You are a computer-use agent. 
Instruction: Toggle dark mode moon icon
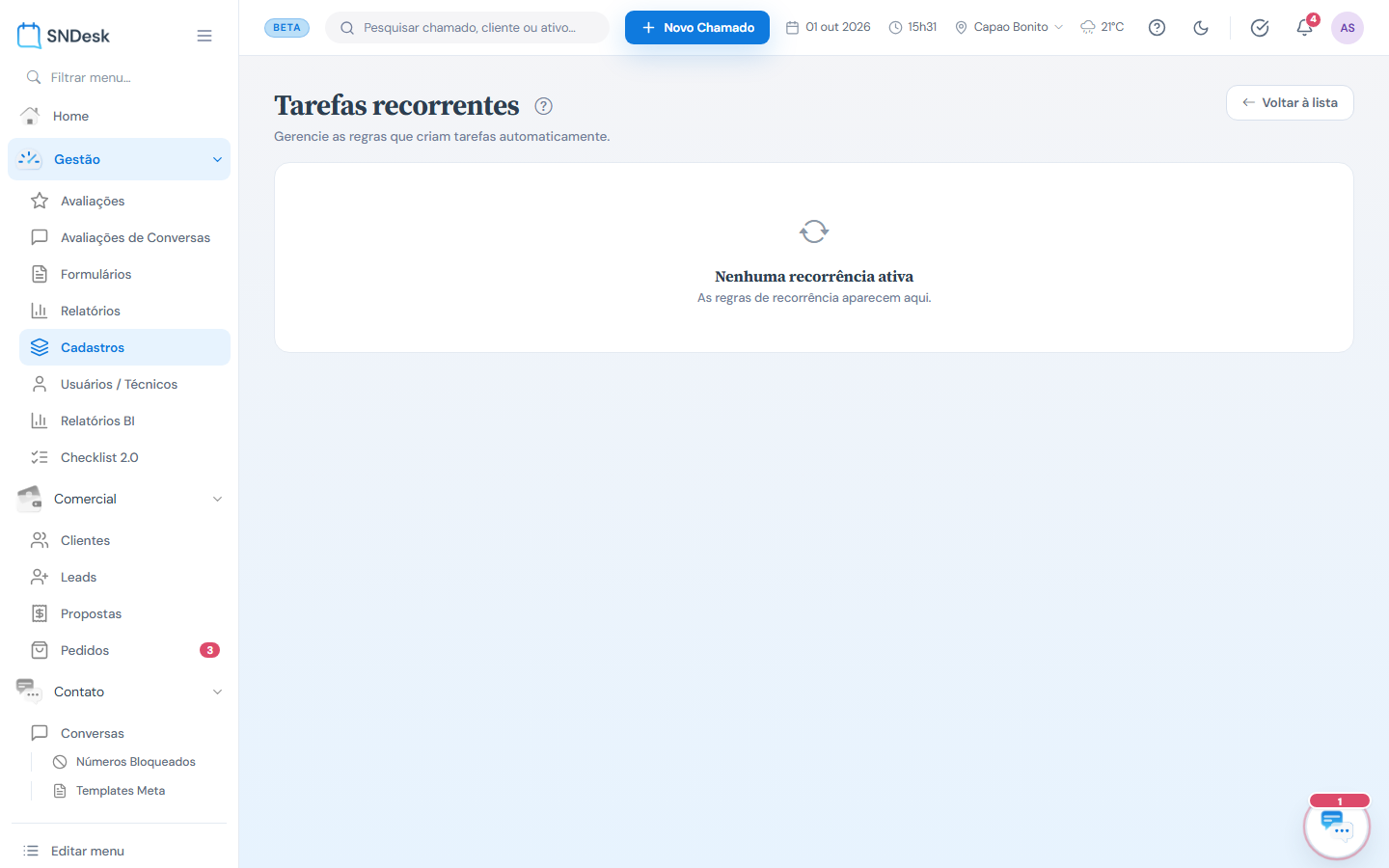[1201, 28]
